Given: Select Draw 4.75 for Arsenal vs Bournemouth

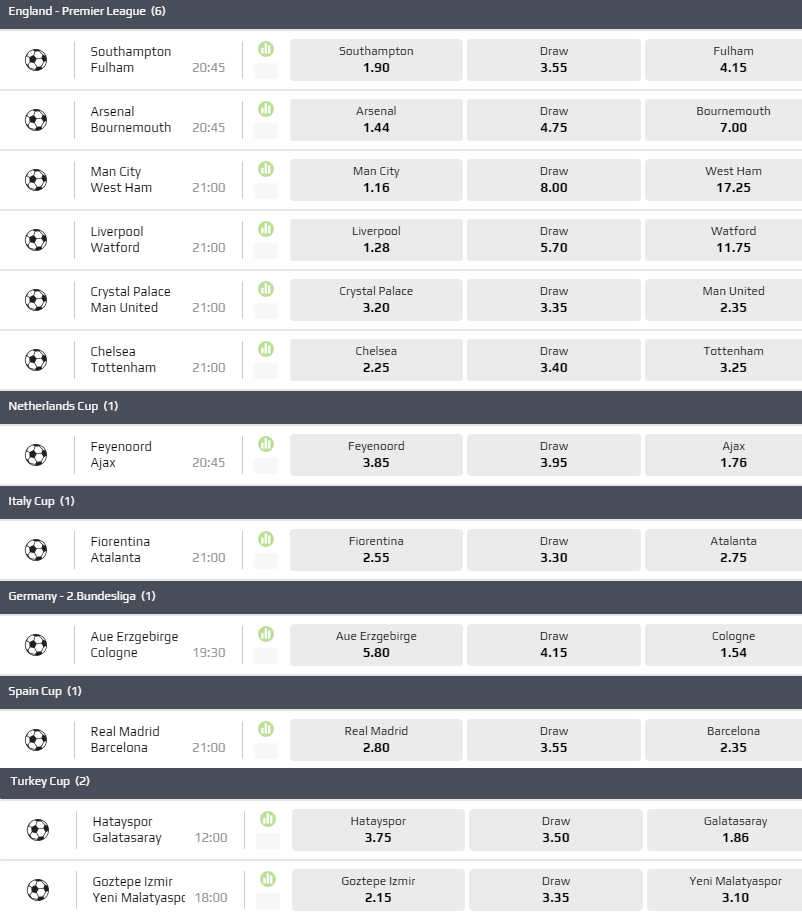Looking at the screenshot, I should pos(554,120).
